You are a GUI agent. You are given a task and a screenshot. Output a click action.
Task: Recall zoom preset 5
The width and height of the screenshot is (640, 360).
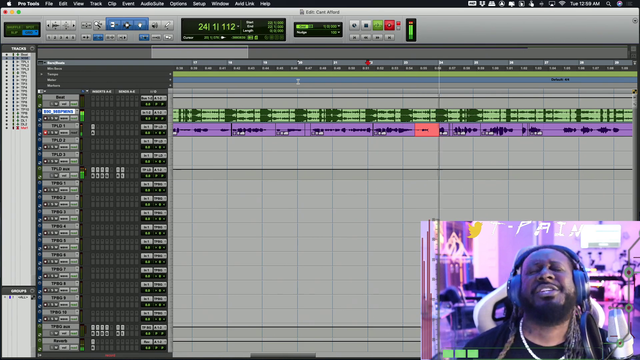73,37
